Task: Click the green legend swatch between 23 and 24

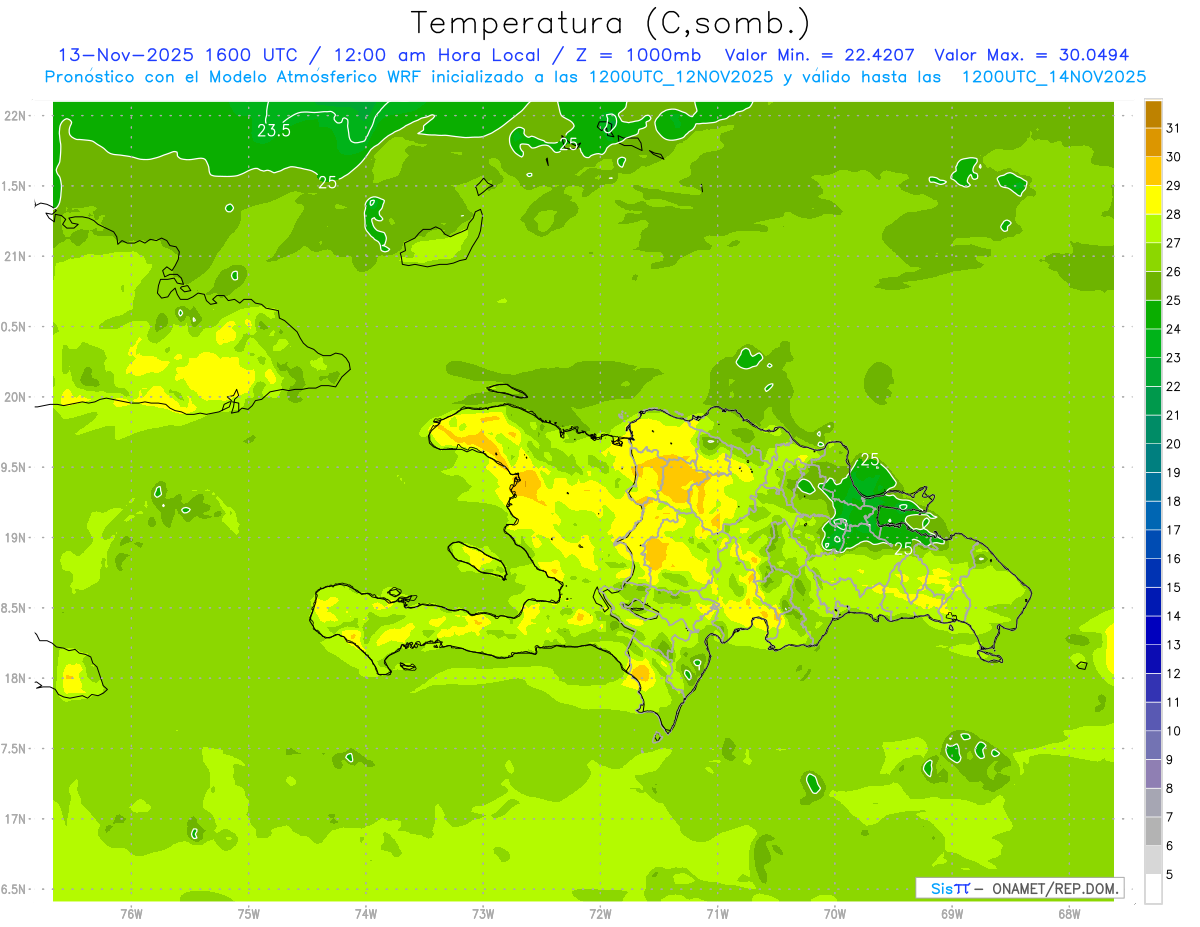Action: click(1153, 343)
